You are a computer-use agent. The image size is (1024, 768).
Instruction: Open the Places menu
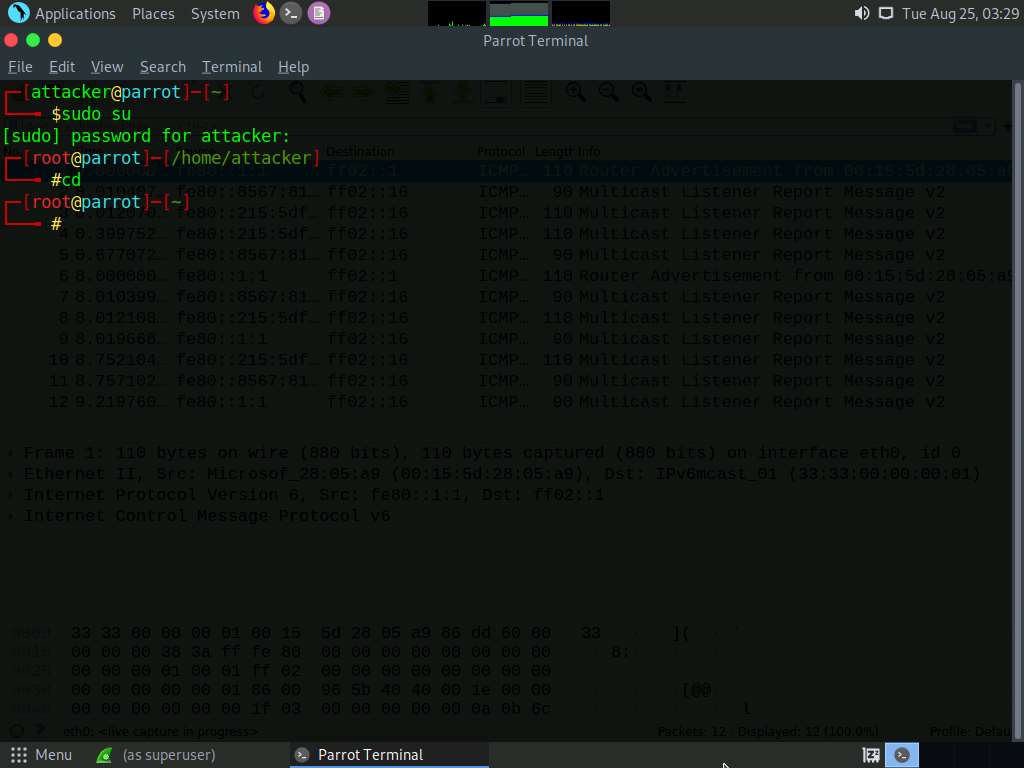[153, 13]
